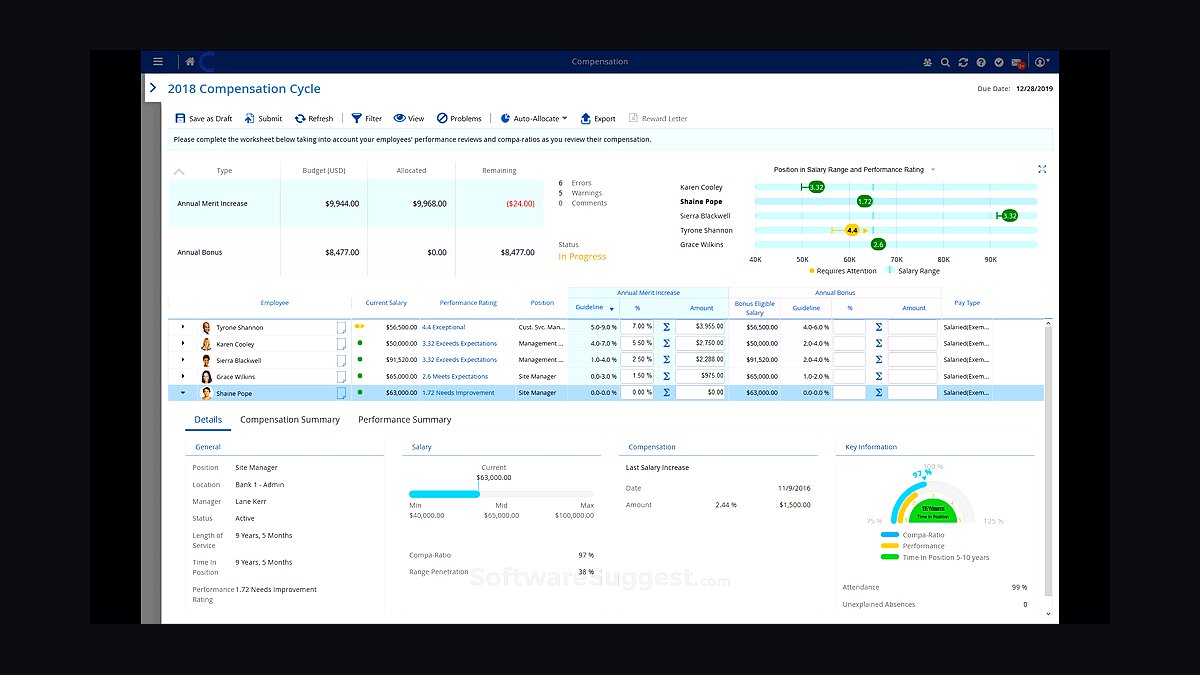This screenshot has width=1200, height=675.
Task: Click the merit sigma icon for Sierra Blackwell
Action: pos(666,360)
